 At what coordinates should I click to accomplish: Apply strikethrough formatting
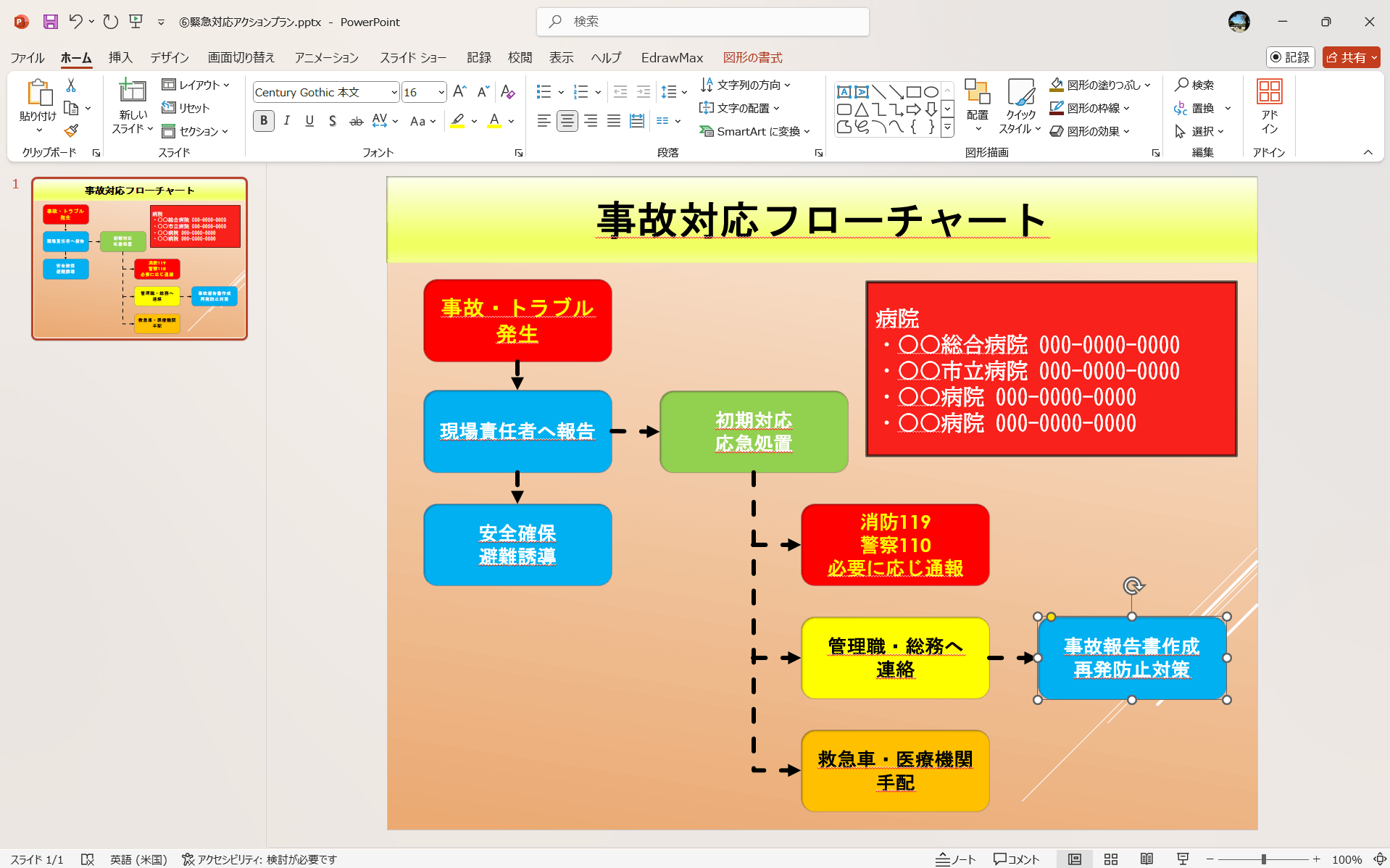point(355,121)
